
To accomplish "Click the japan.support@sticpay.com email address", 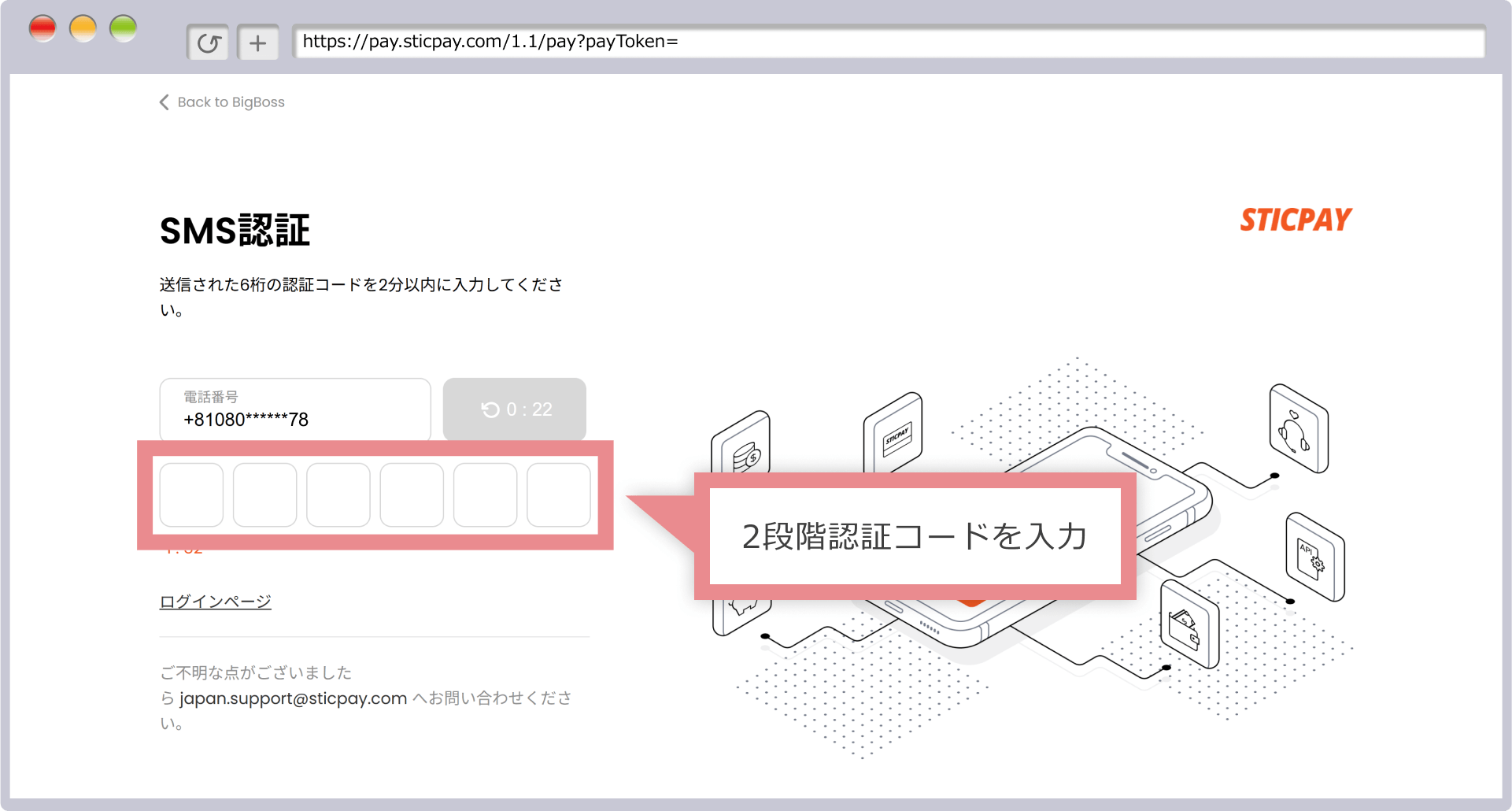I will [x=293, y=698].
